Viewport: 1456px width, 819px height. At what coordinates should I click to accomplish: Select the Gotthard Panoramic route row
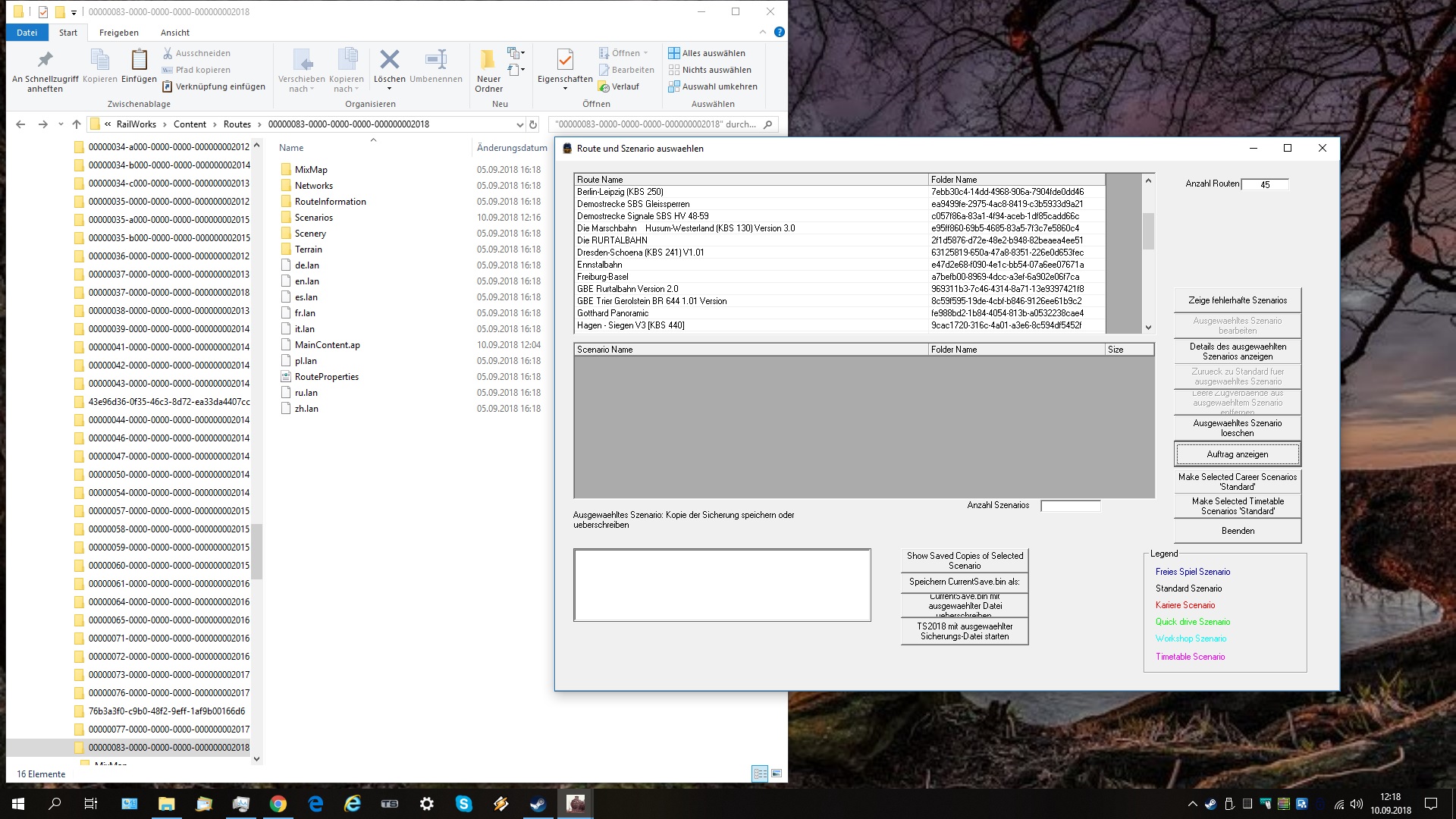click(x=613, y=313)
